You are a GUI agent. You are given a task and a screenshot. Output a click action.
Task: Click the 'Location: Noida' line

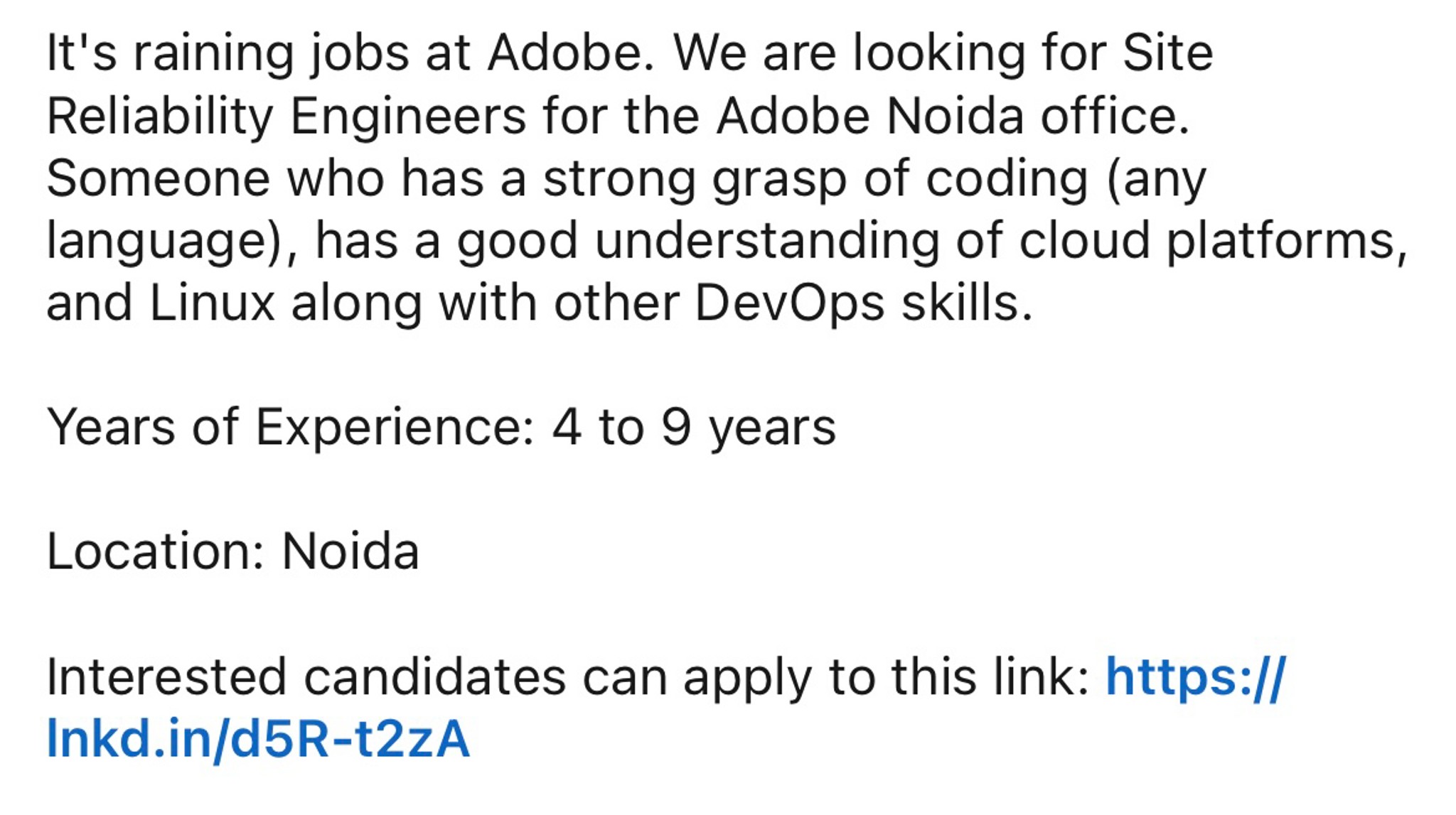coord(232,551)
